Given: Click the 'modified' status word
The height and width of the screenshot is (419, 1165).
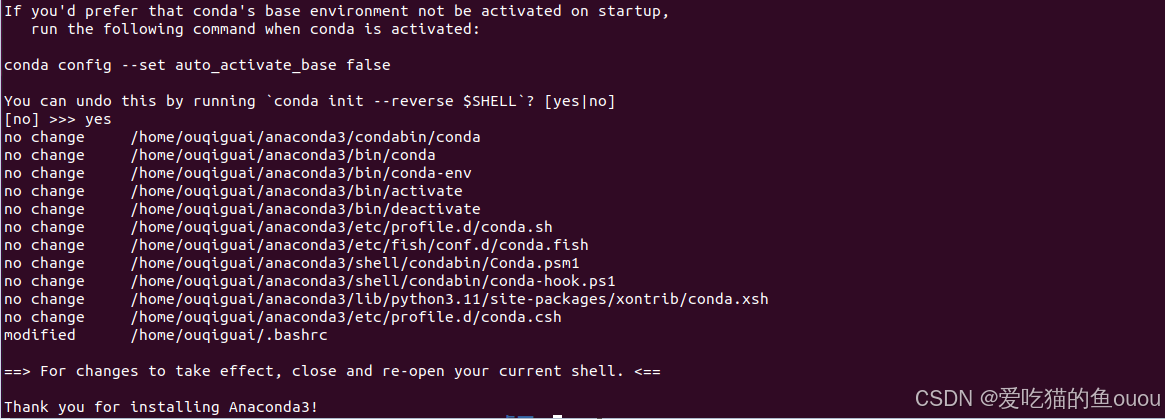Looking at the screenshot, I should click(x=39, y=335).
